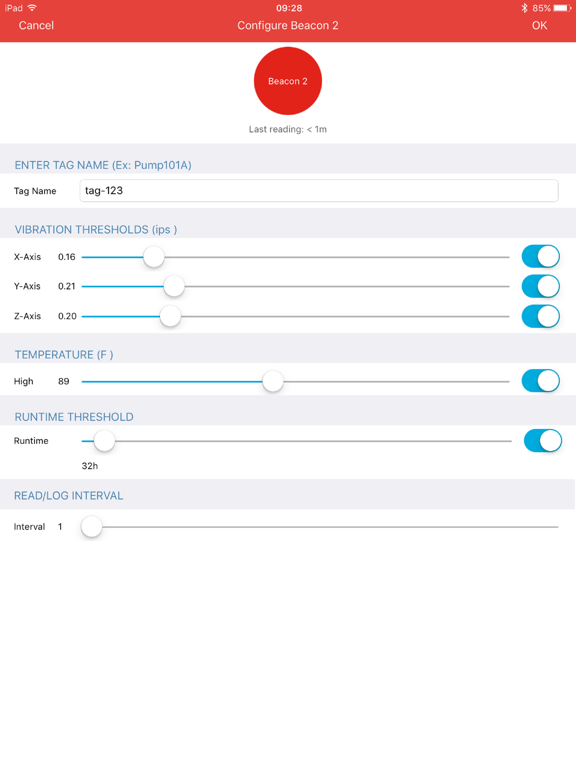Click the Runtime threshold slider handle

point(104,441)
